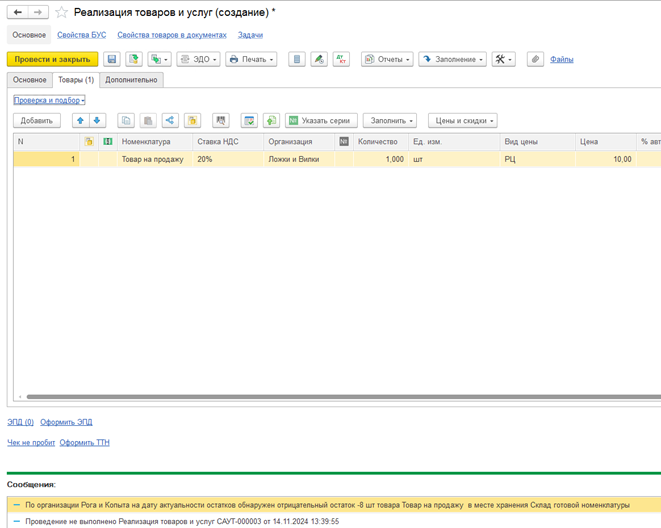Click the paste rows icon
The height and width of the screenshot is (528, 661).
(x=148, y=121)
